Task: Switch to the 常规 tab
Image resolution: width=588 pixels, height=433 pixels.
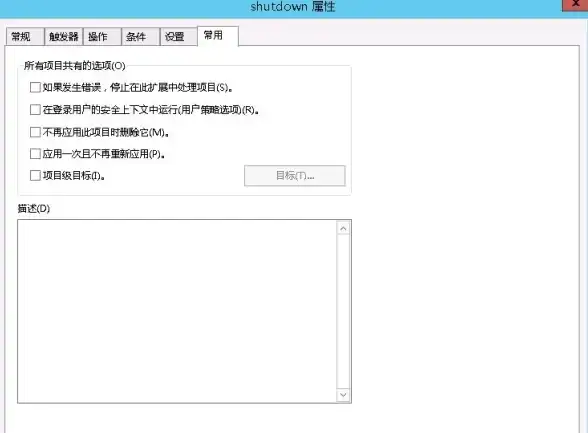Action: pyautogui.click(x=25, y=37)
